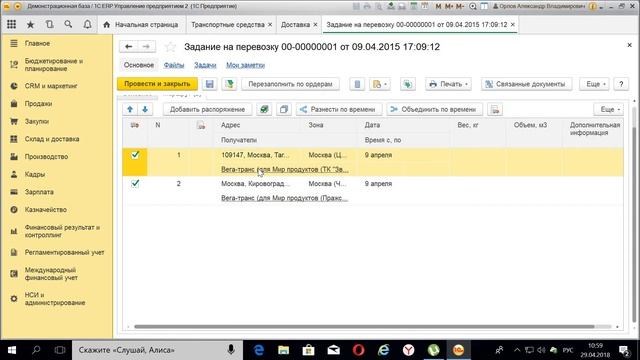Select address cell Москва, Кировоград...
The height and width of the screenshot is (360, 640).
256,184
